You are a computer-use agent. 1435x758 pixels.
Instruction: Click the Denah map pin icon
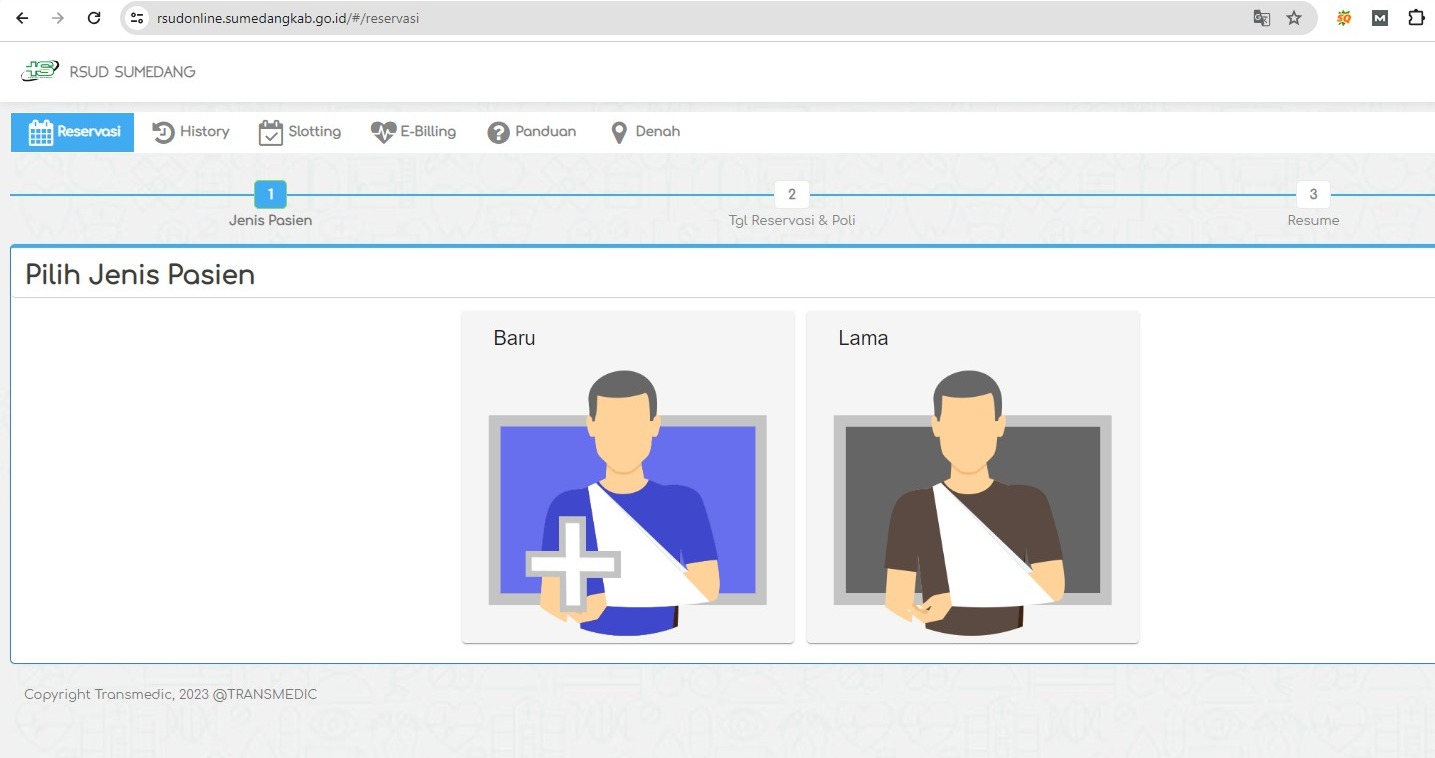coord(619,132)
